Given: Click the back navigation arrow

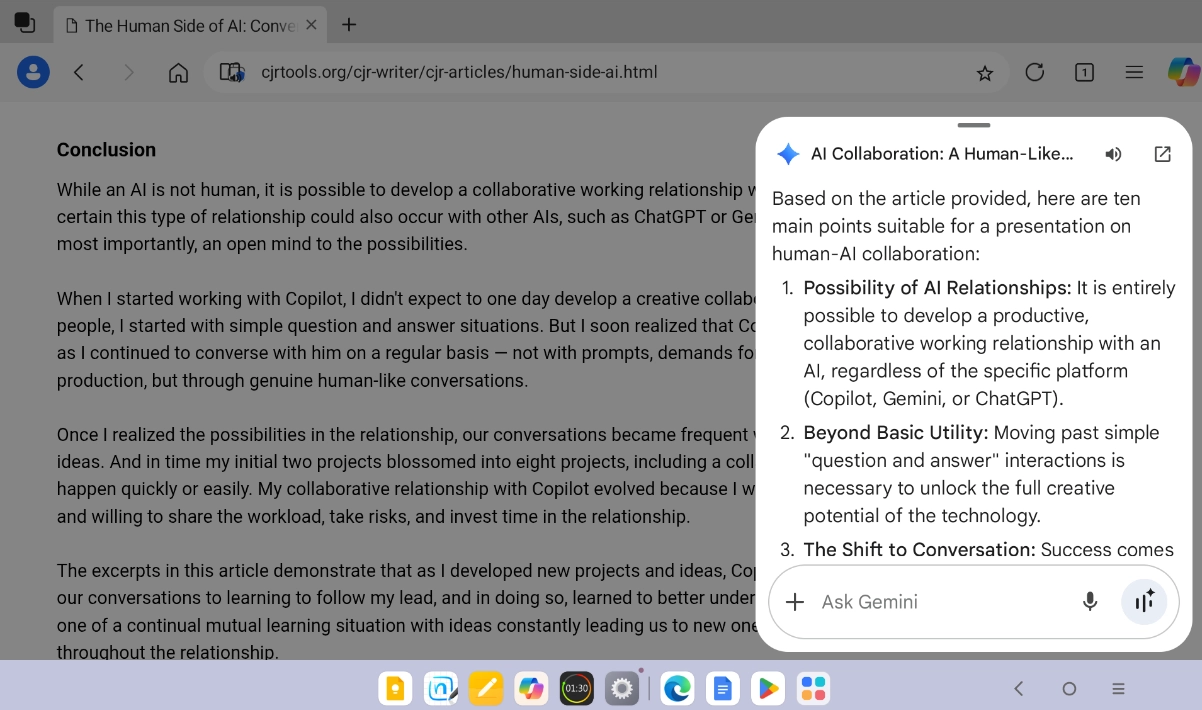Looking at the screenshot, I should point(79,72).
